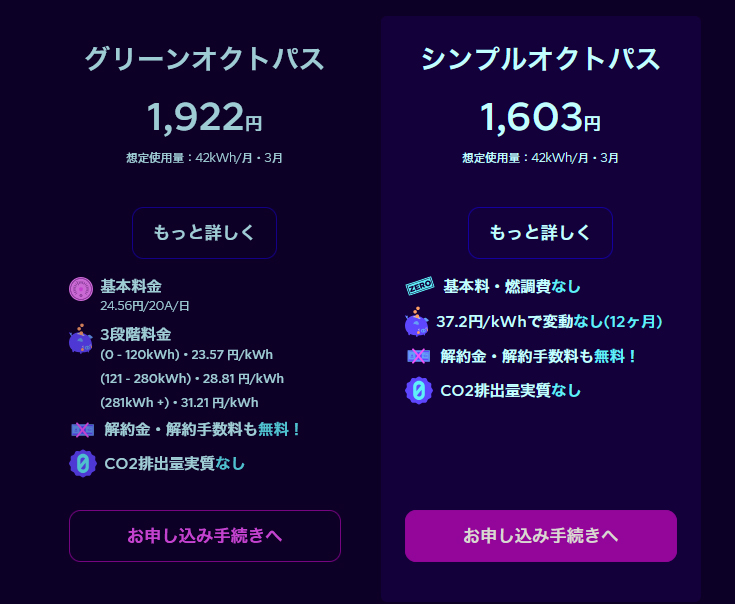Click the piggy bank icon next to 3段階料金
The image size is (735, 604).
pos(81,338)
